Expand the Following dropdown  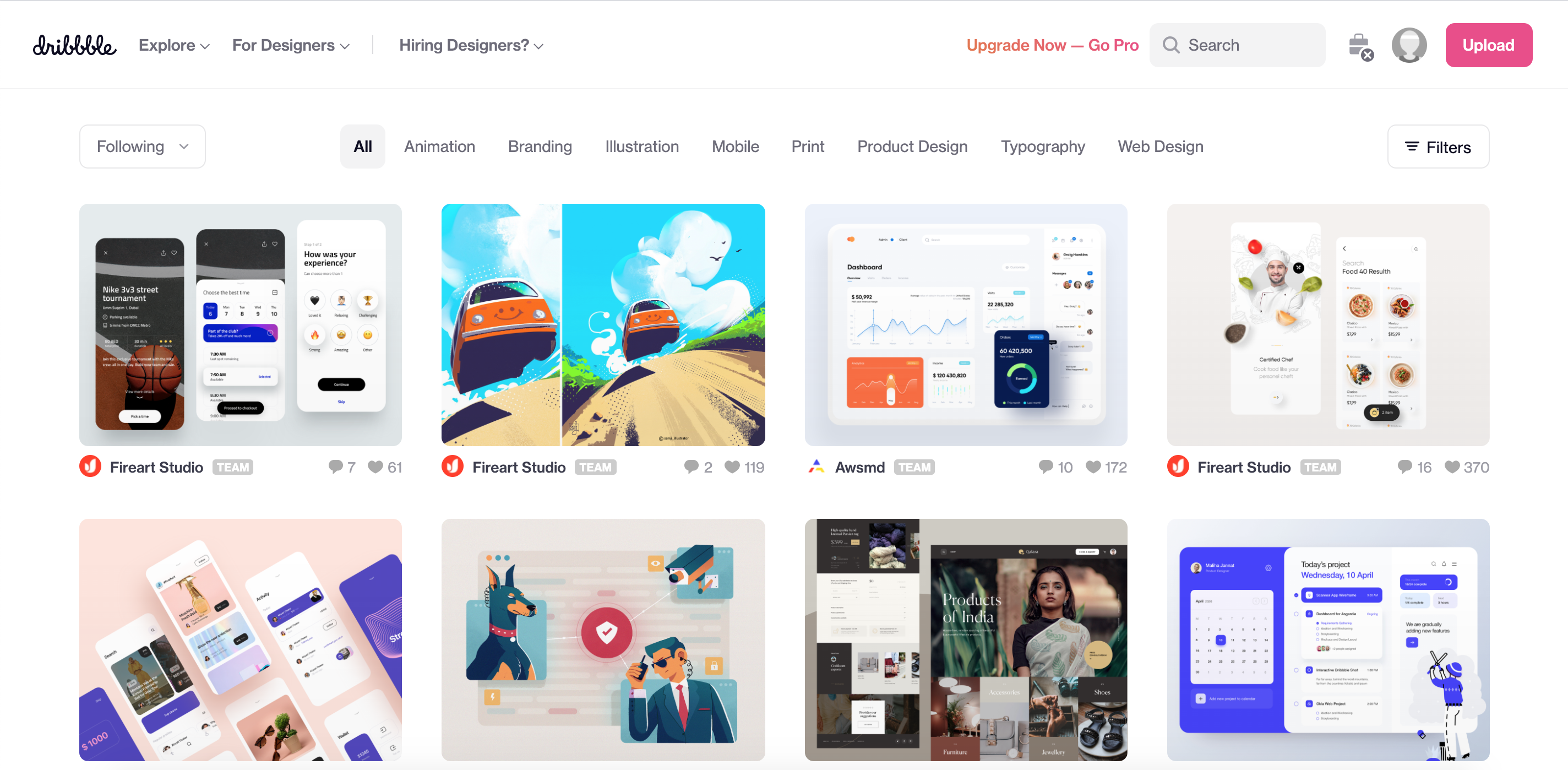pyautogui.click(x=143, y=147)
